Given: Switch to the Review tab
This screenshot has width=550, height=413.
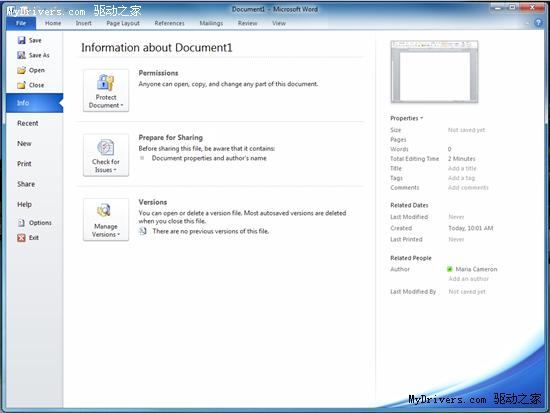Looking at the screenshot, I should [248, 23].
